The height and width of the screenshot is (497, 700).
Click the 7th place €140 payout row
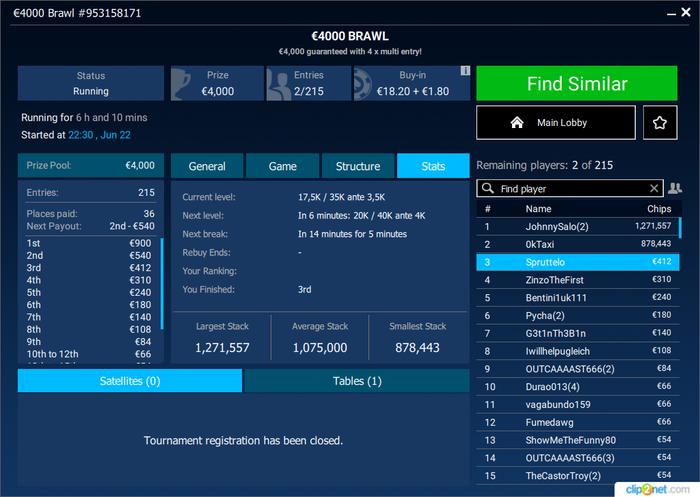89,317
